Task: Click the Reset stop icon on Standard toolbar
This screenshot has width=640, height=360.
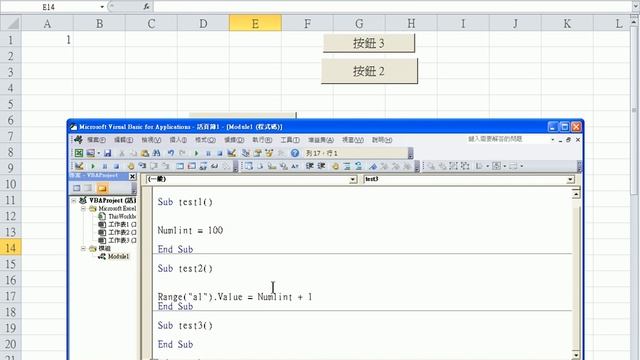Action: (220, 153)
